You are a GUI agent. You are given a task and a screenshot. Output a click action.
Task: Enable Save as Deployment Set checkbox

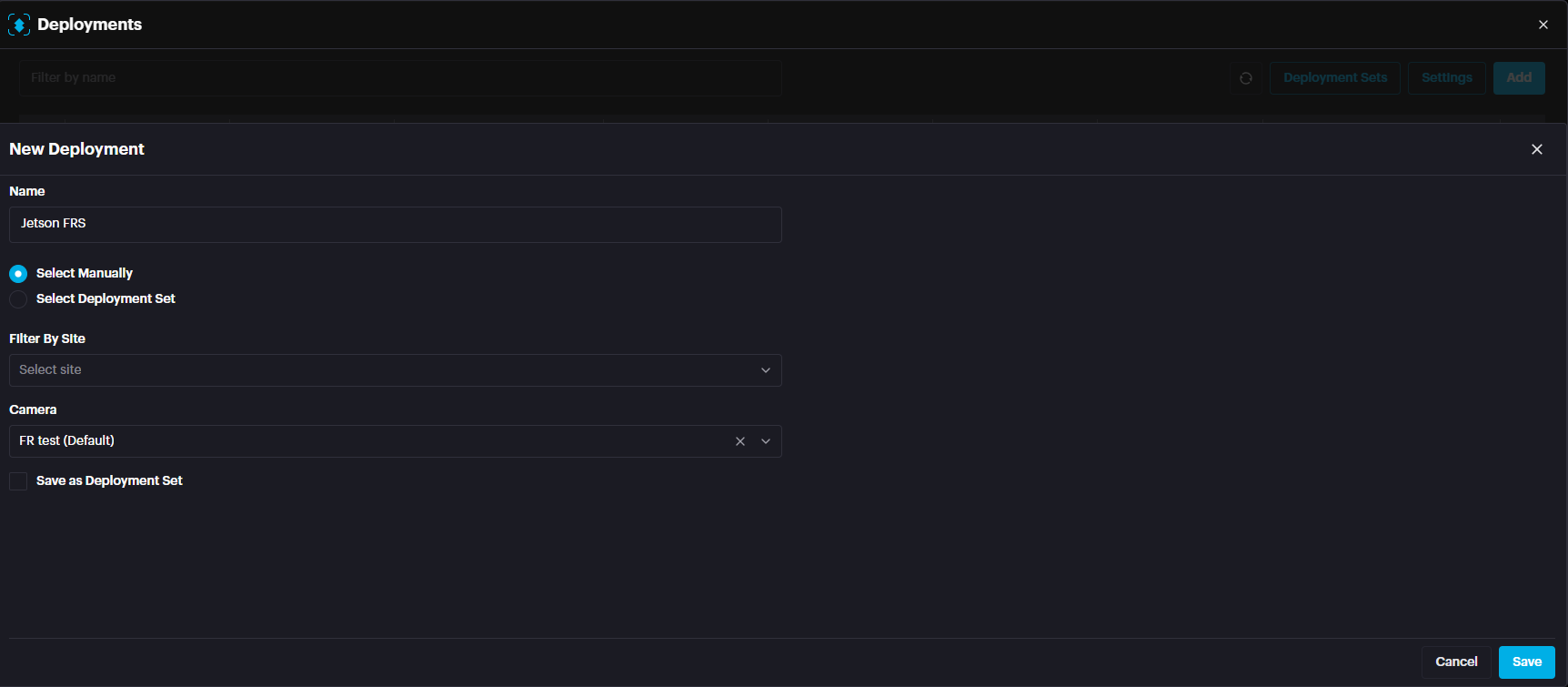18,481
